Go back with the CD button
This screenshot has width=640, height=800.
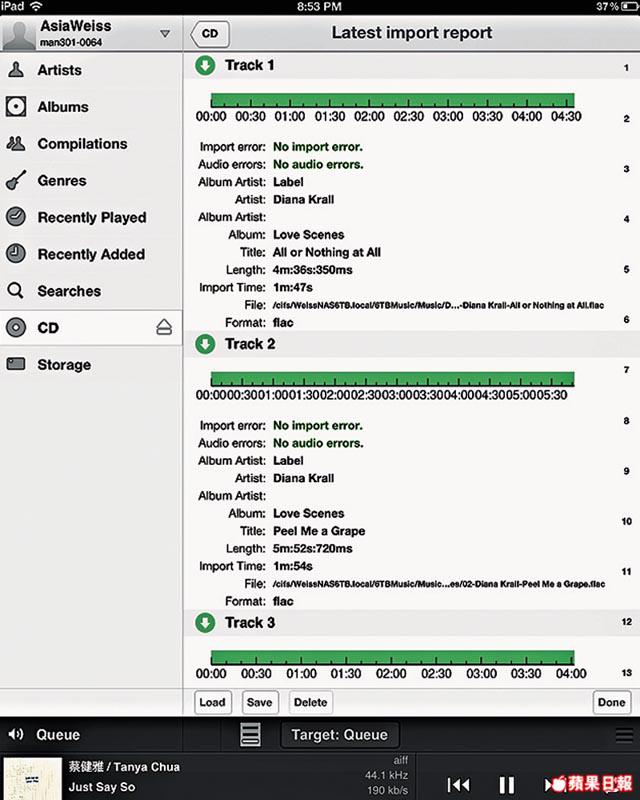[x=210, y=34]
